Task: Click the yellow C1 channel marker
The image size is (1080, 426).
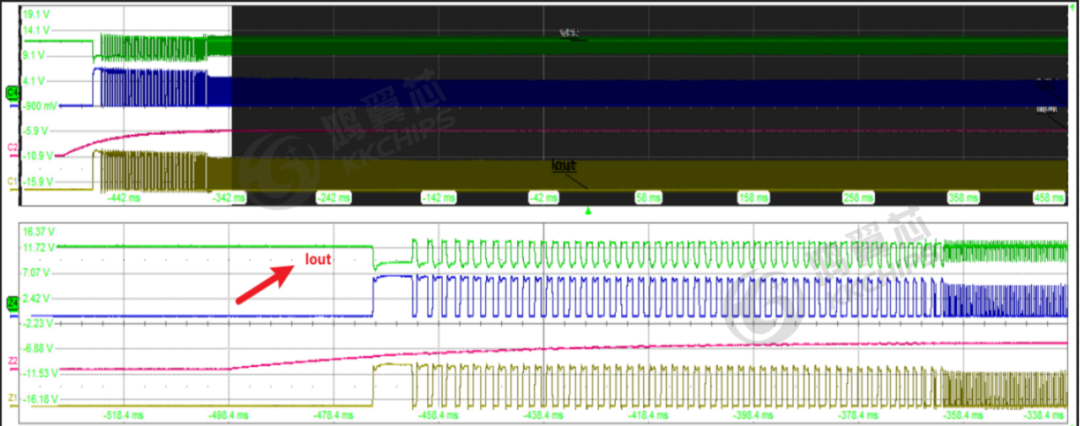Action: point(11,181)
